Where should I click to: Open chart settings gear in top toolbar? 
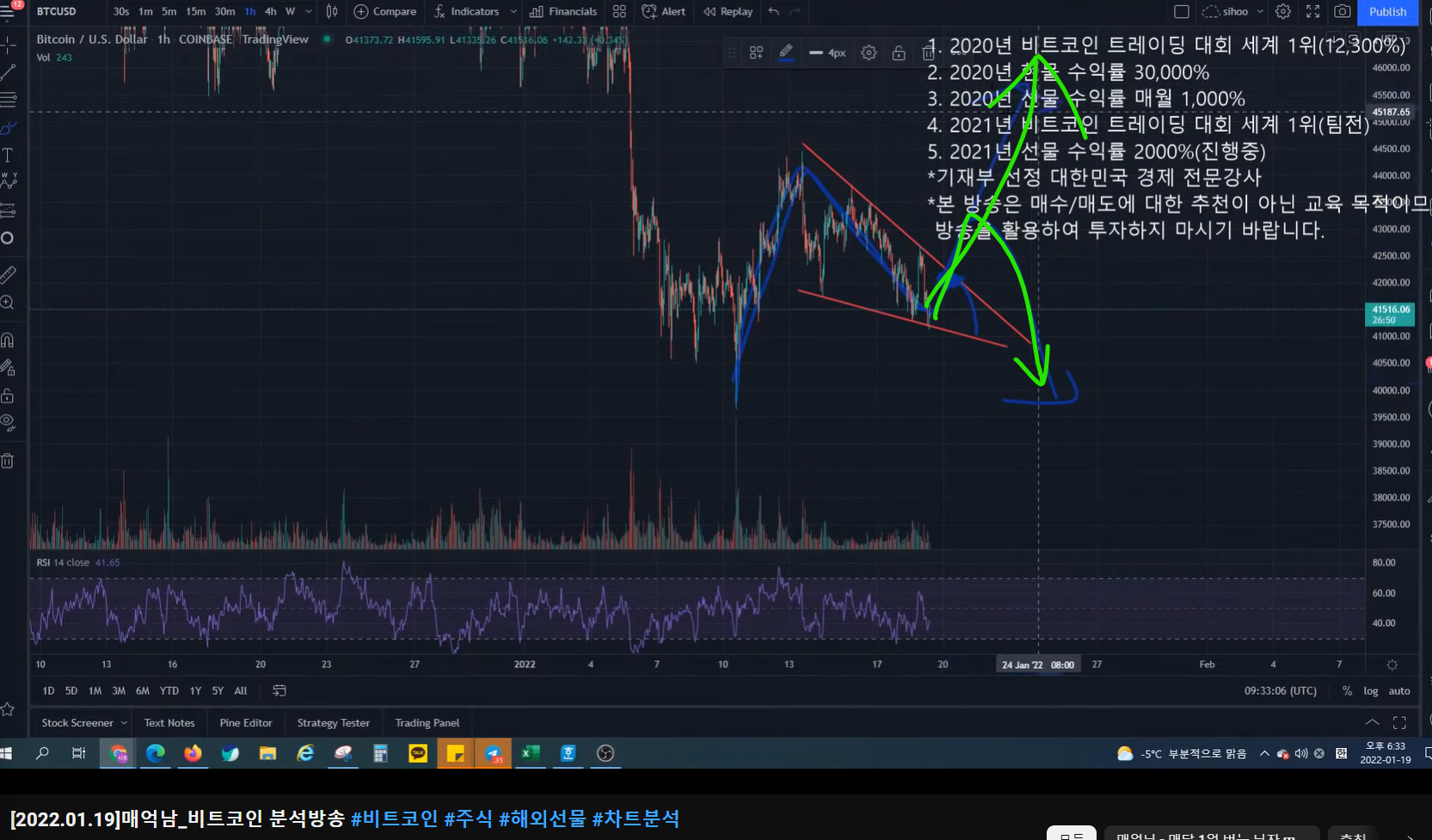1283,11
